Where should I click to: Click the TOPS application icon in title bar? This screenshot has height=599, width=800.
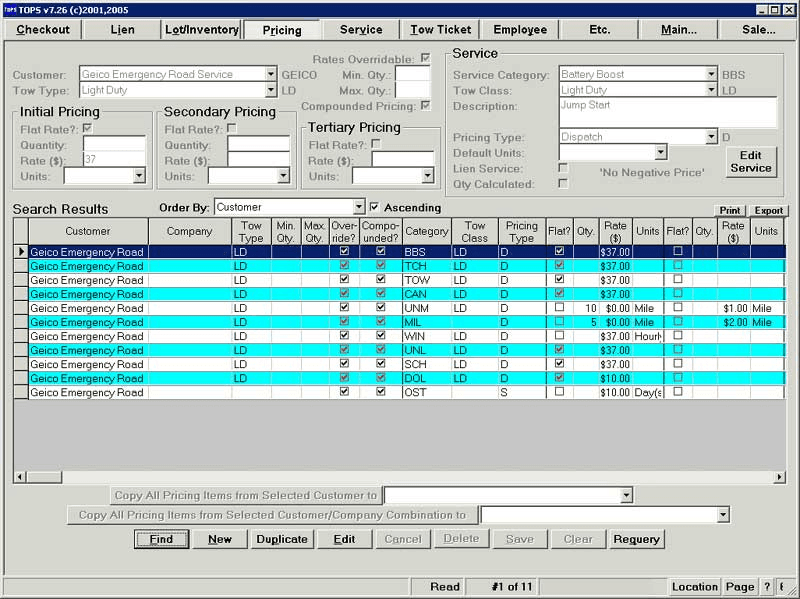(10, 10)
